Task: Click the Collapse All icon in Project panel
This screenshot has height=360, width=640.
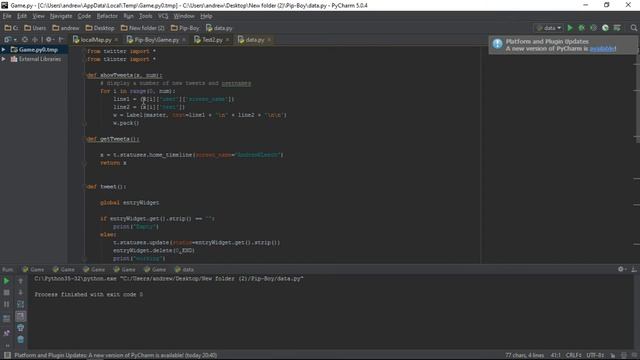Action: point(35,40)
